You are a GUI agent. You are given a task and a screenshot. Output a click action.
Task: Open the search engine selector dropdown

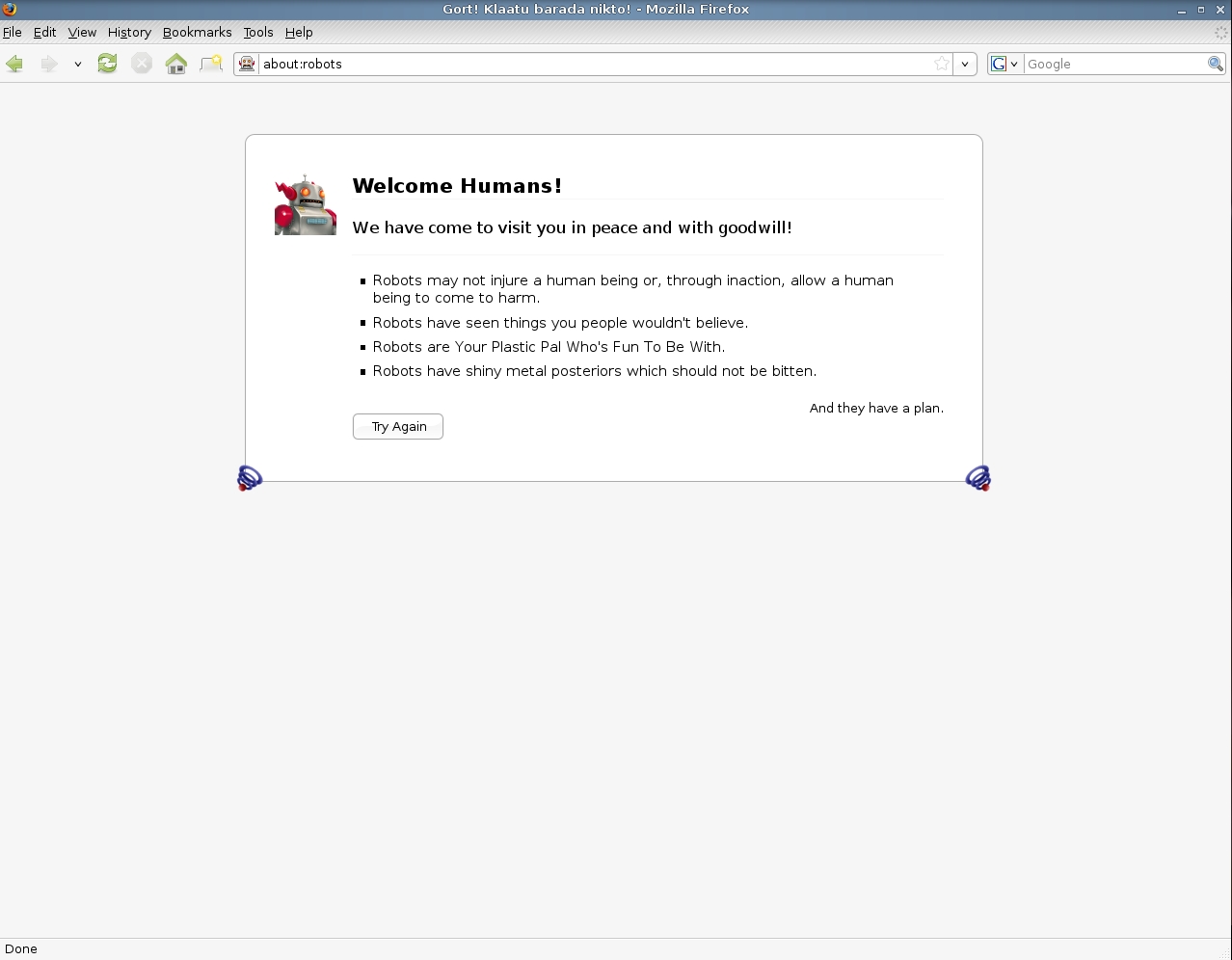click(1004, 64)
